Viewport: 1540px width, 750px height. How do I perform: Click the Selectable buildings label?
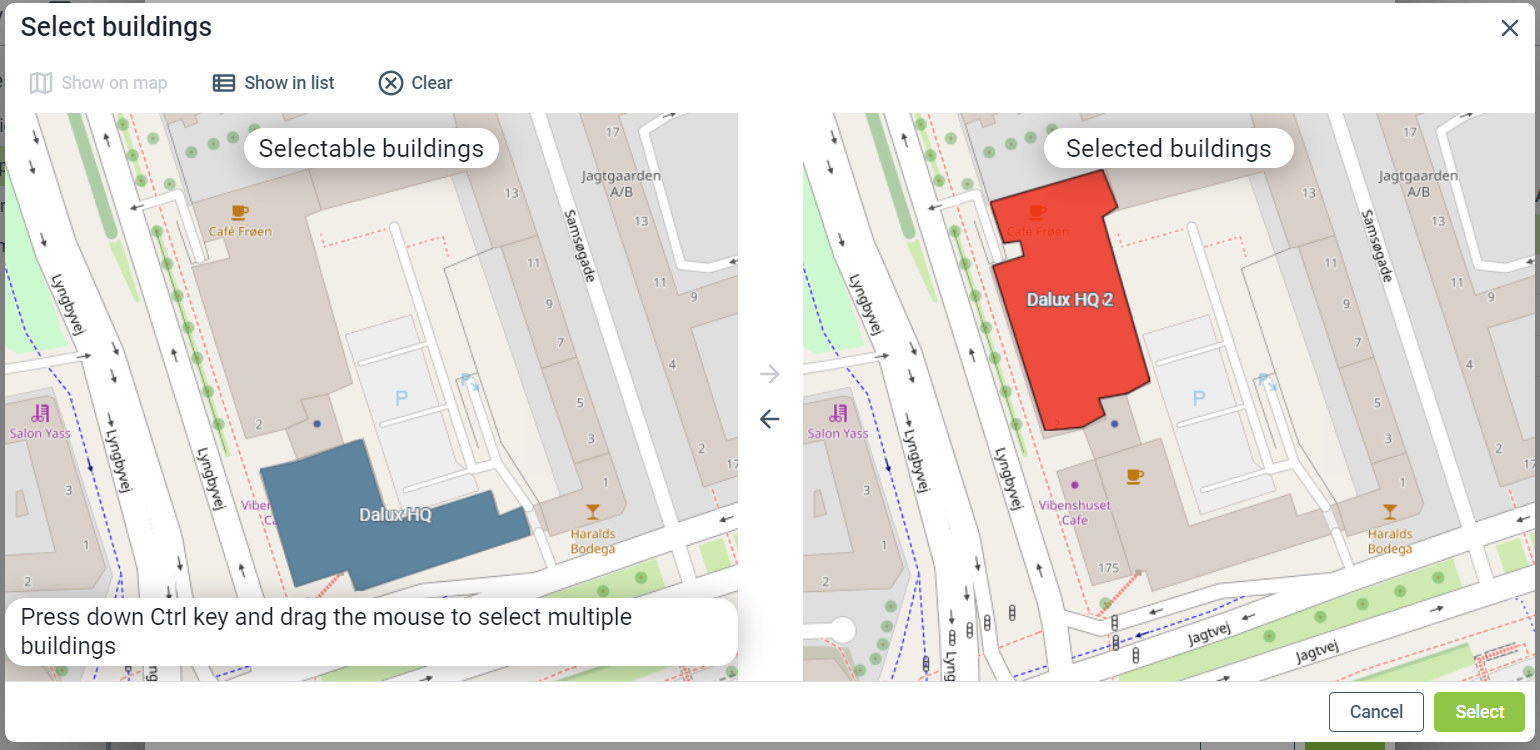[x=371, y=149]
